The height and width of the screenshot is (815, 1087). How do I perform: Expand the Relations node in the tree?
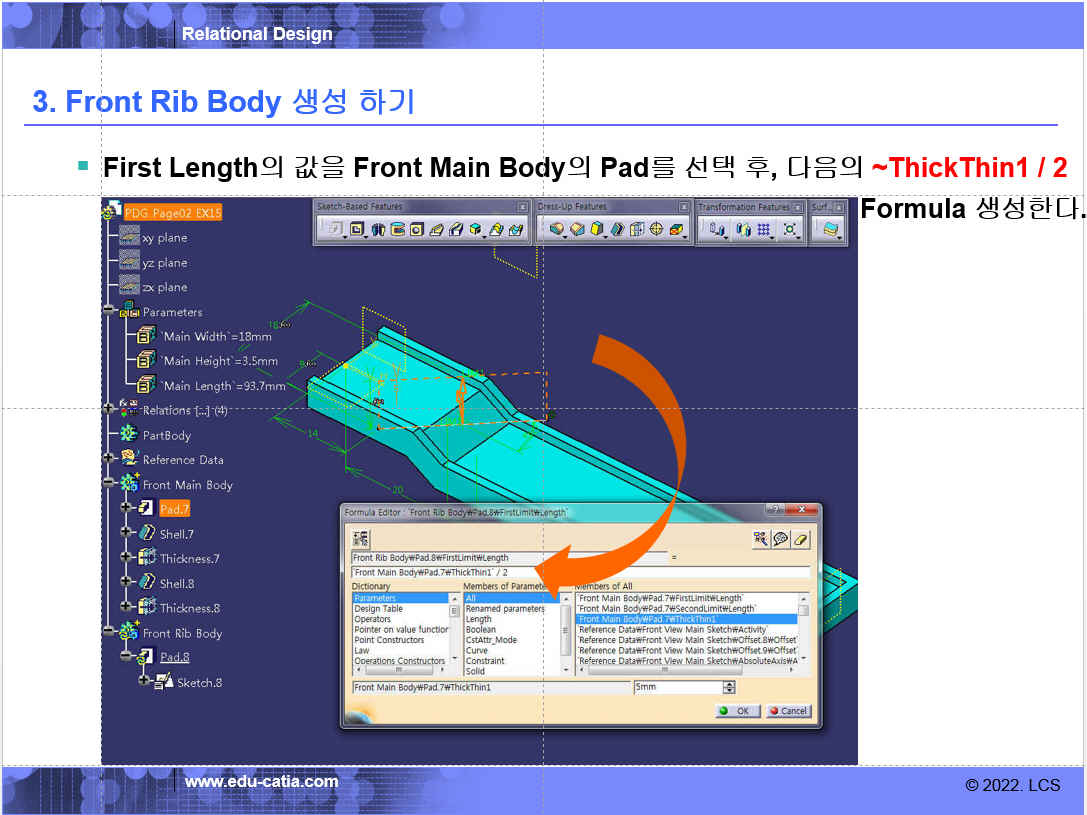pyautogui.click(x=108, y=410)
